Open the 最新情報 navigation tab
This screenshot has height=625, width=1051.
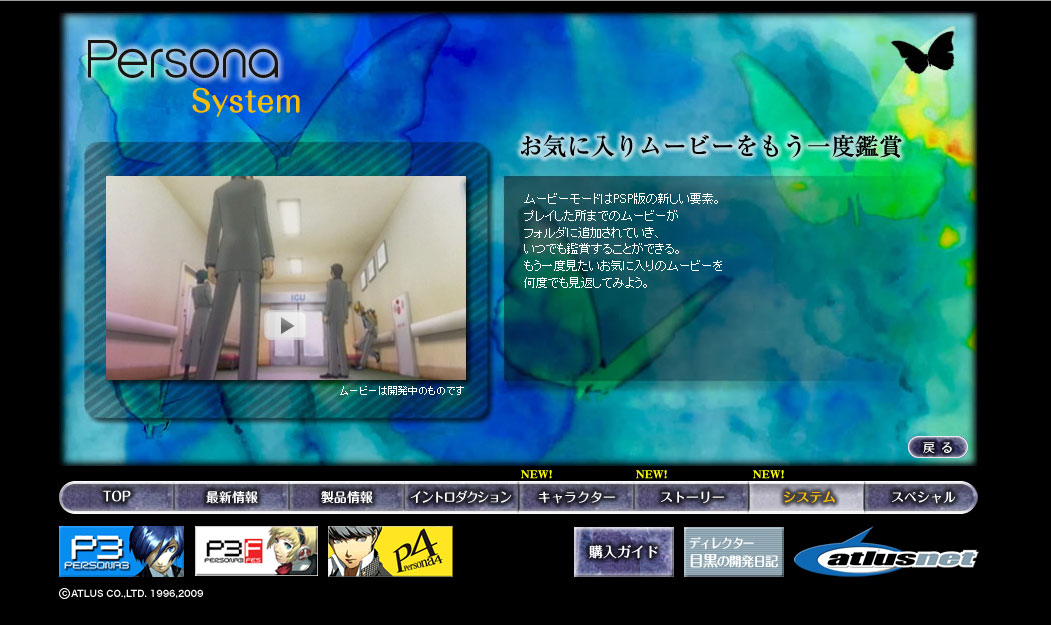[x=232, y=497]
